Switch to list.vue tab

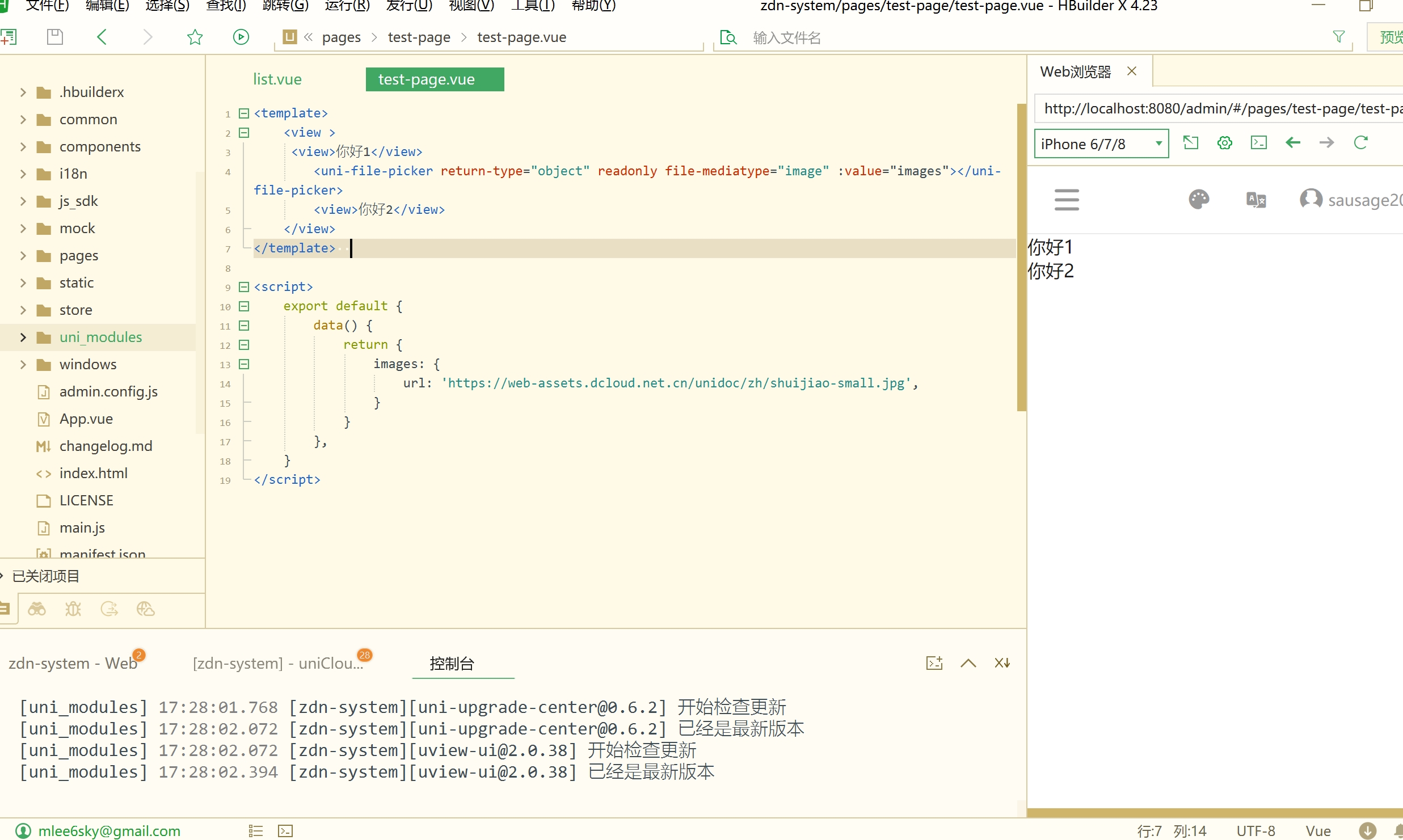(277, 79)
